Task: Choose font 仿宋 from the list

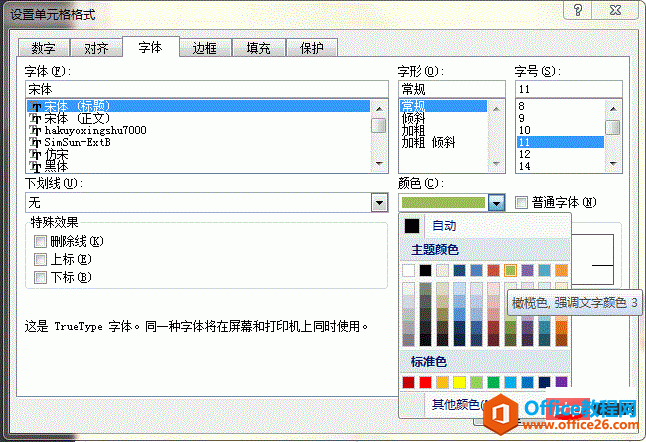Action: click(x=199, y=154)
